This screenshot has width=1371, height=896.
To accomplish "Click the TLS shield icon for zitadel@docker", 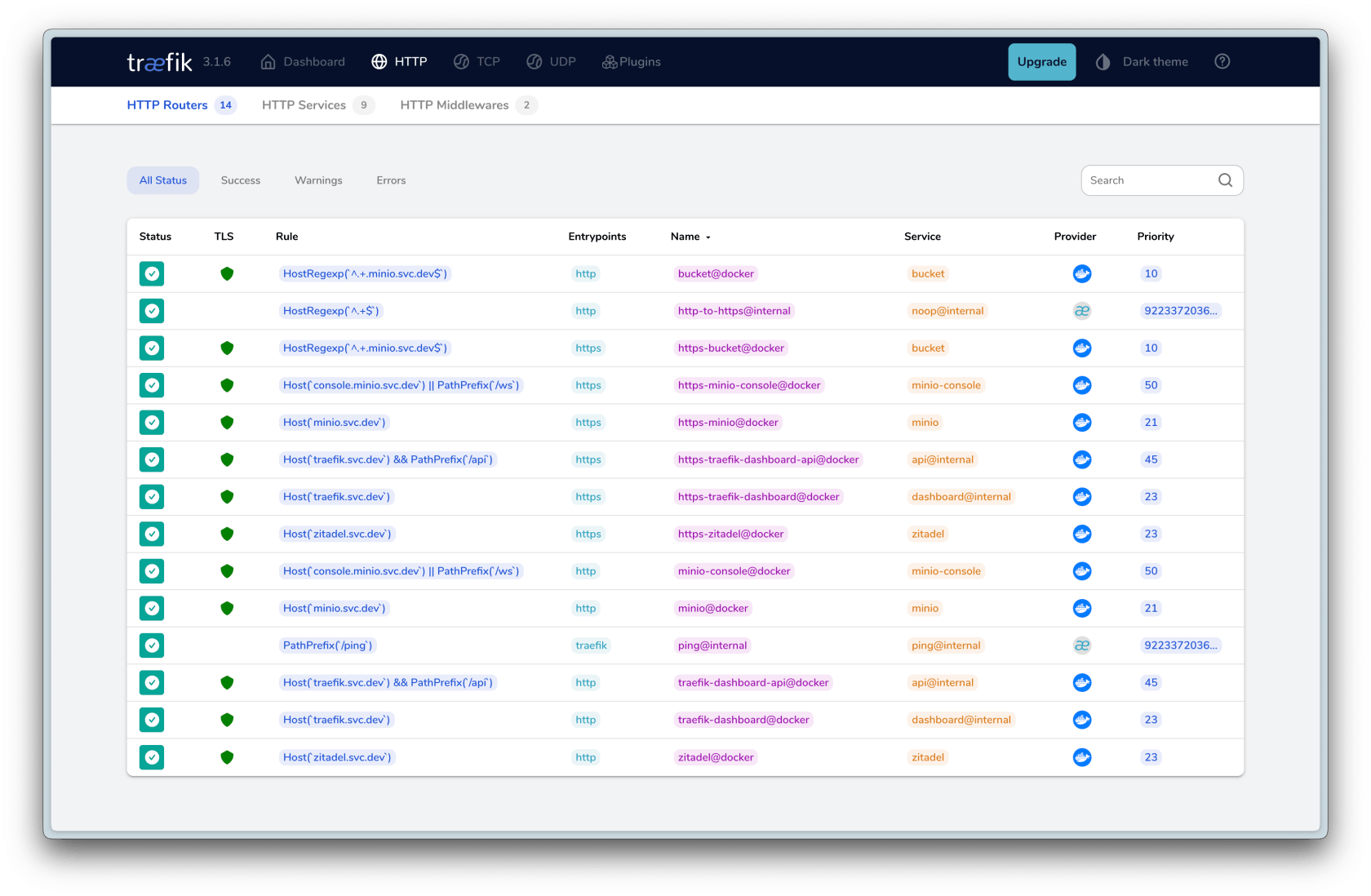I will [x=227, y=757].
